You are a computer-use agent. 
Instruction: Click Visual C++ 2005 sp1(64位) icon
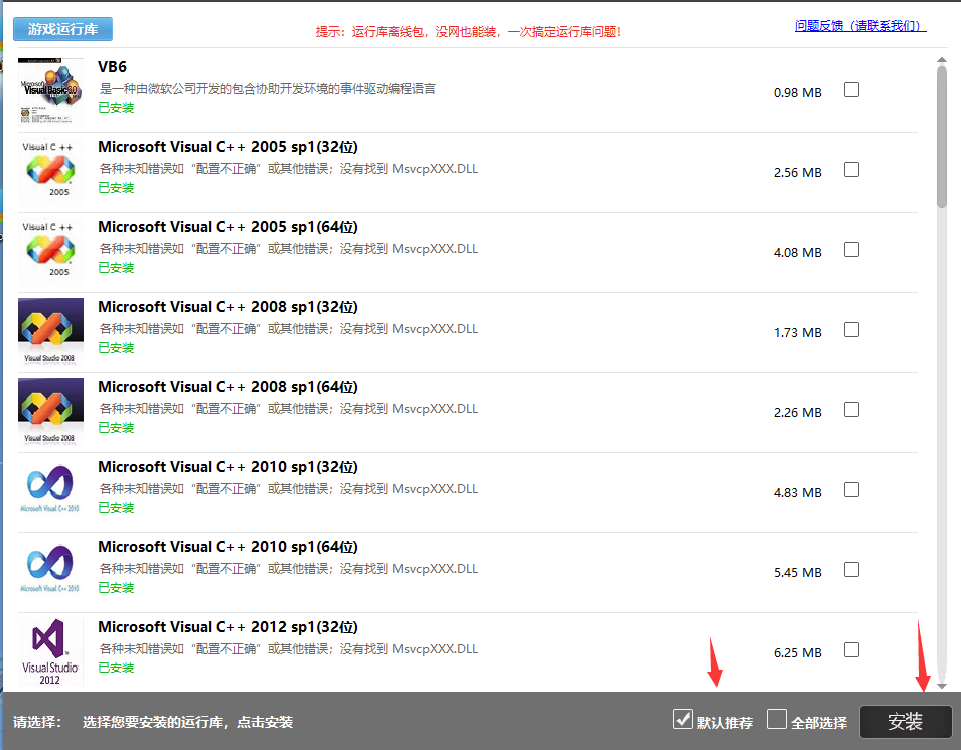[x=51, y=250]
